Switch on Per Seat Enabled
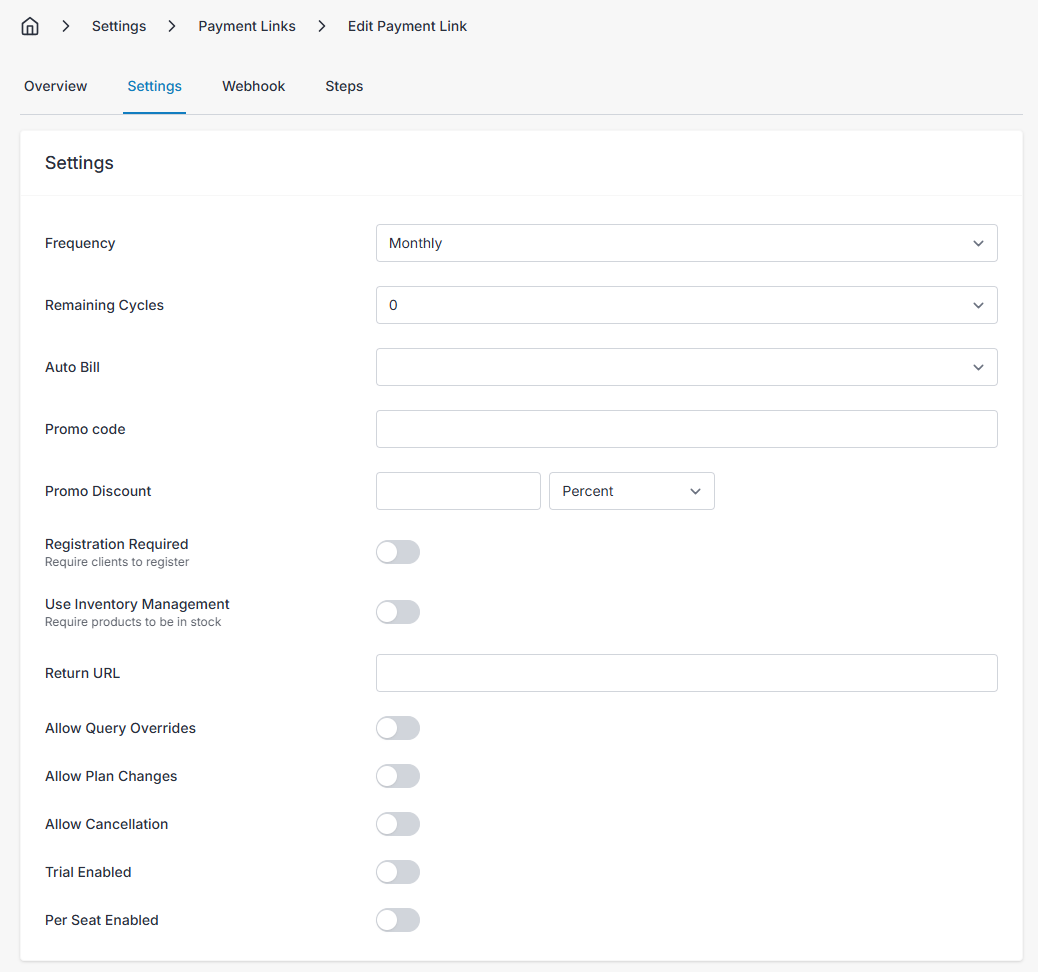Screen dimensions: 1038x972 pyautogui.click(x=398, y=920)
